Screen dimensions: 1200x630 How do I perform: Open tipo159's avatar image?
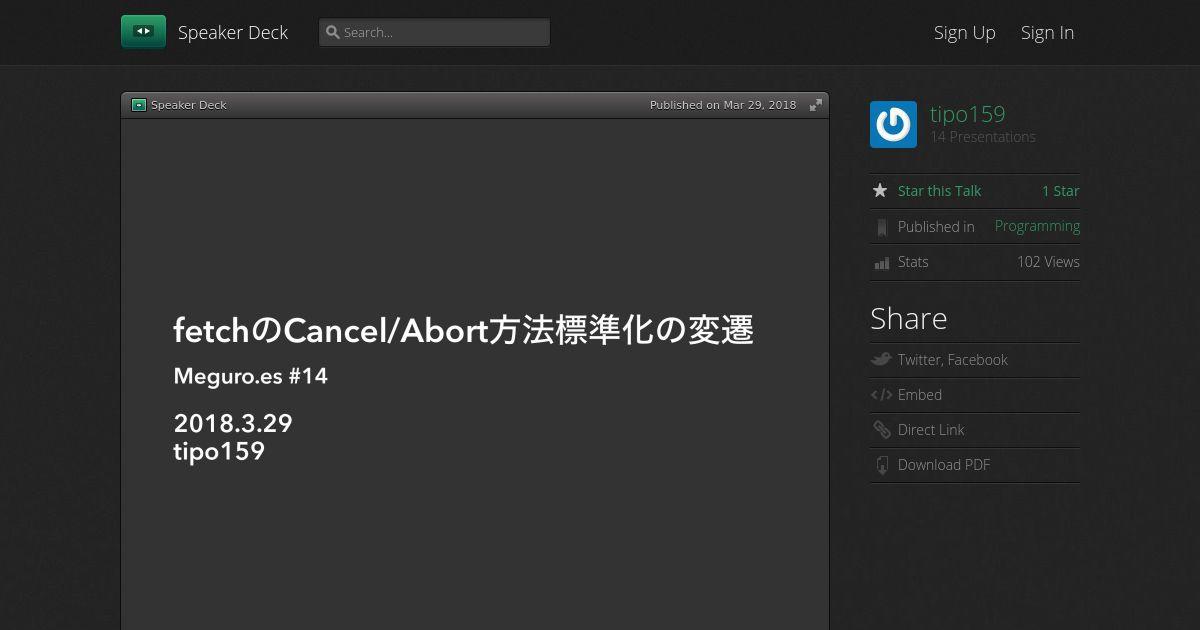893,124
